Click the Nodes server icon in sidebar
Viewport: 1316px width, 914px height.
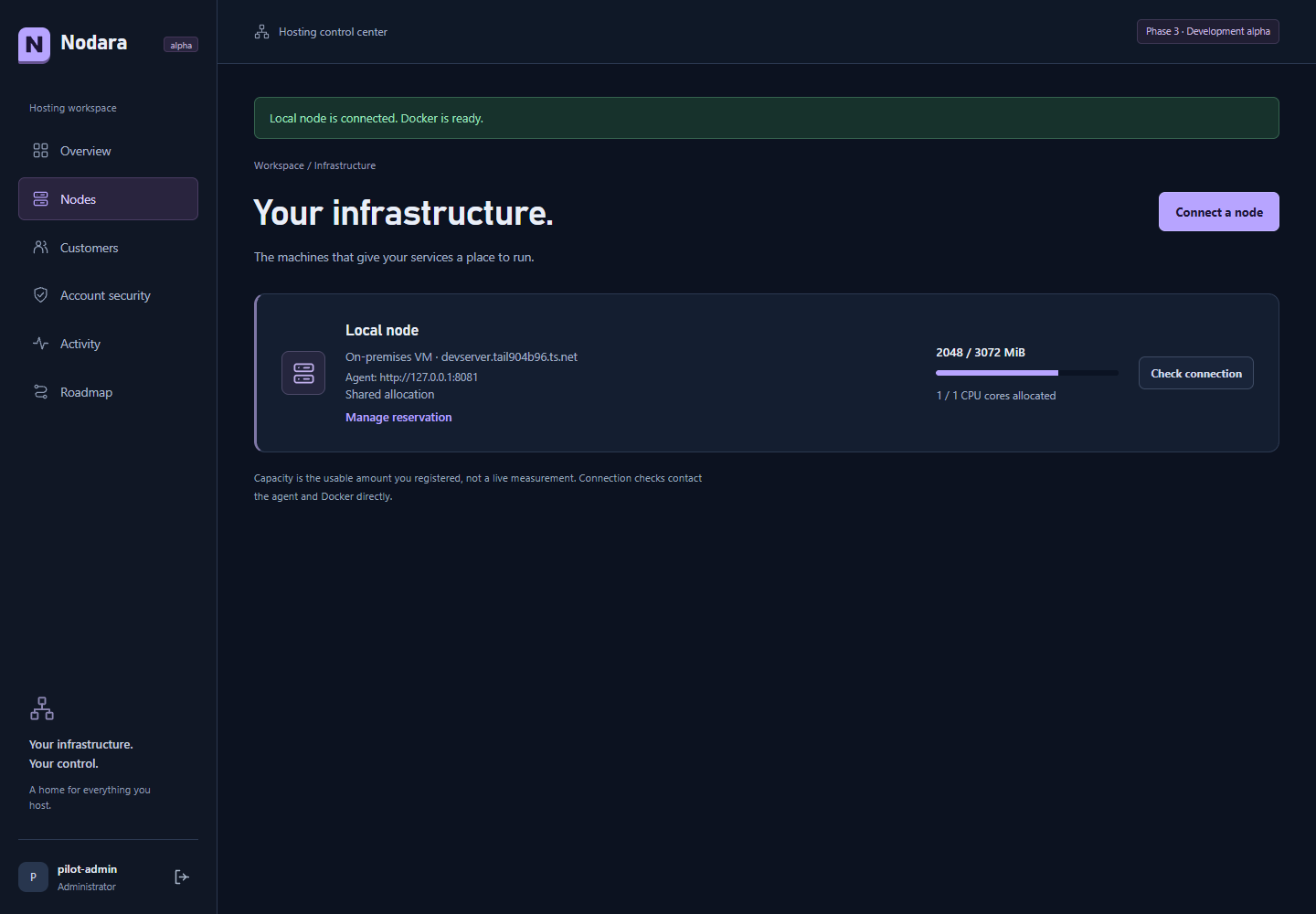pyautogui.click(x=40, y=199)
